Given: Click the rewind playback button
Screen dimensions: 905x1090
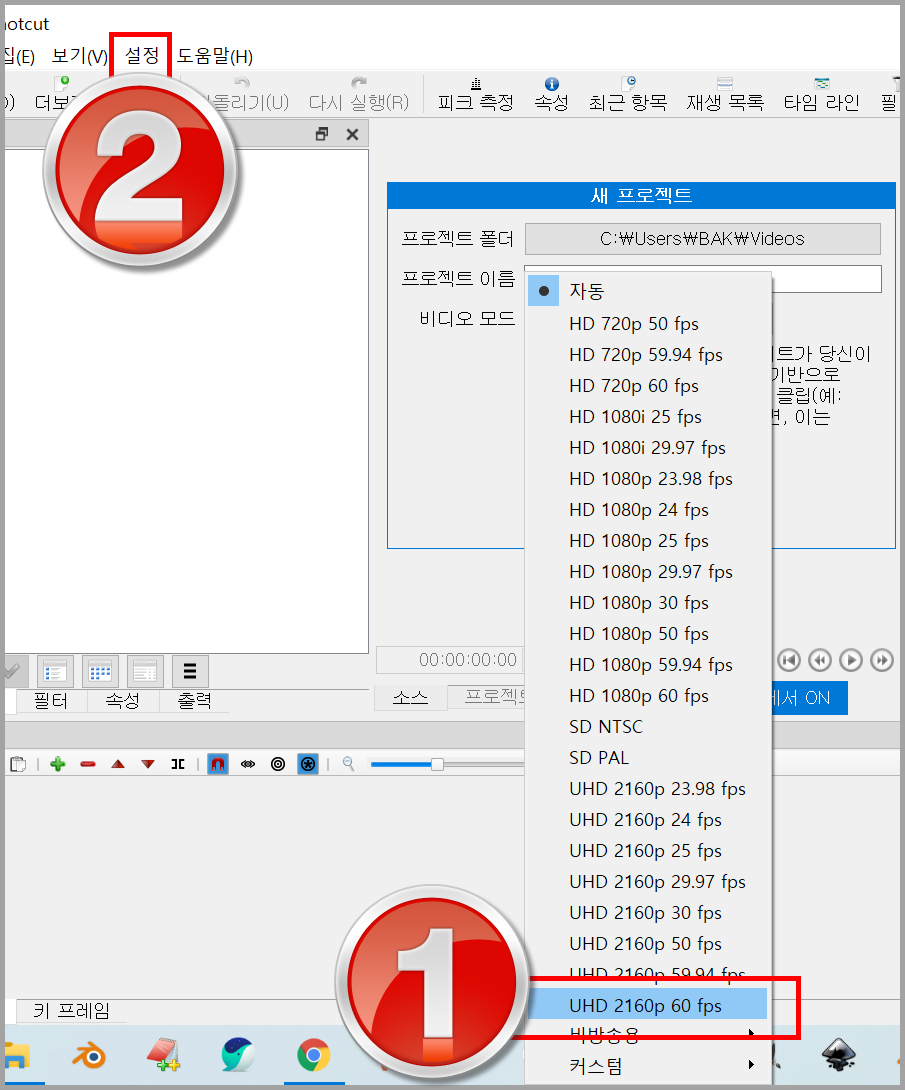Looking at the screenshot, I should 820,660.
